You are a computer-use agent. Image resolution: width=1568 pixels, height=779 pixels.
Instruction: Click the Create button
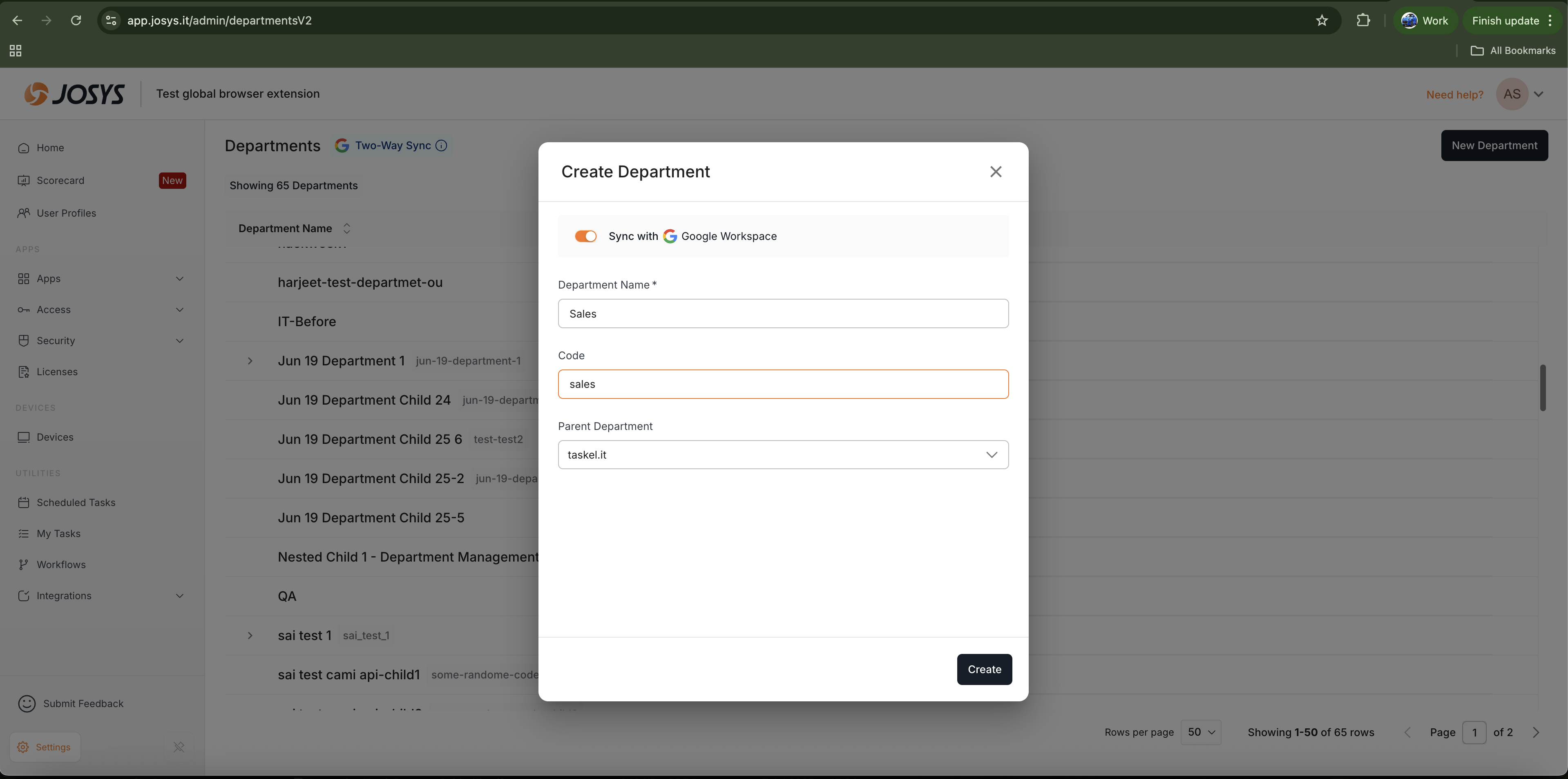(x=984, y=669)
